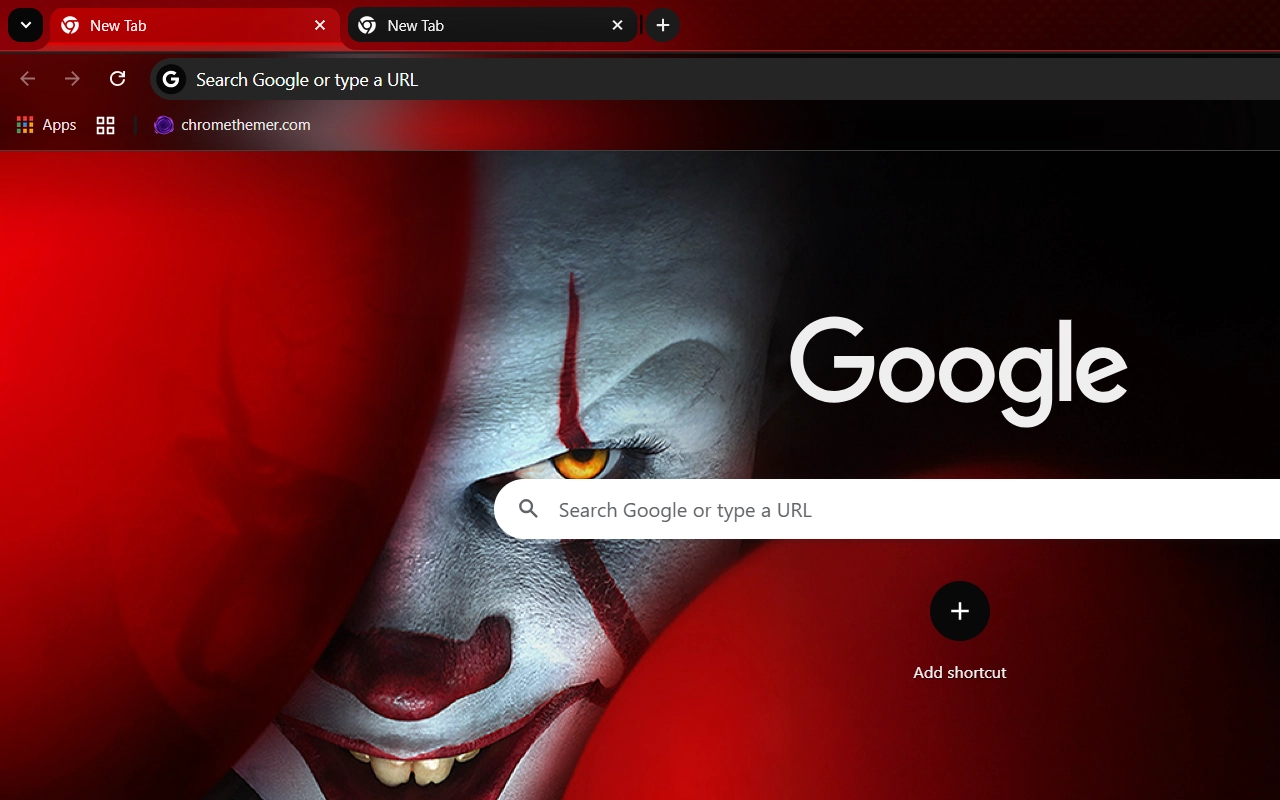
Task: Open the chromethemer.com bookmark
Action: [x=232, y=125]
